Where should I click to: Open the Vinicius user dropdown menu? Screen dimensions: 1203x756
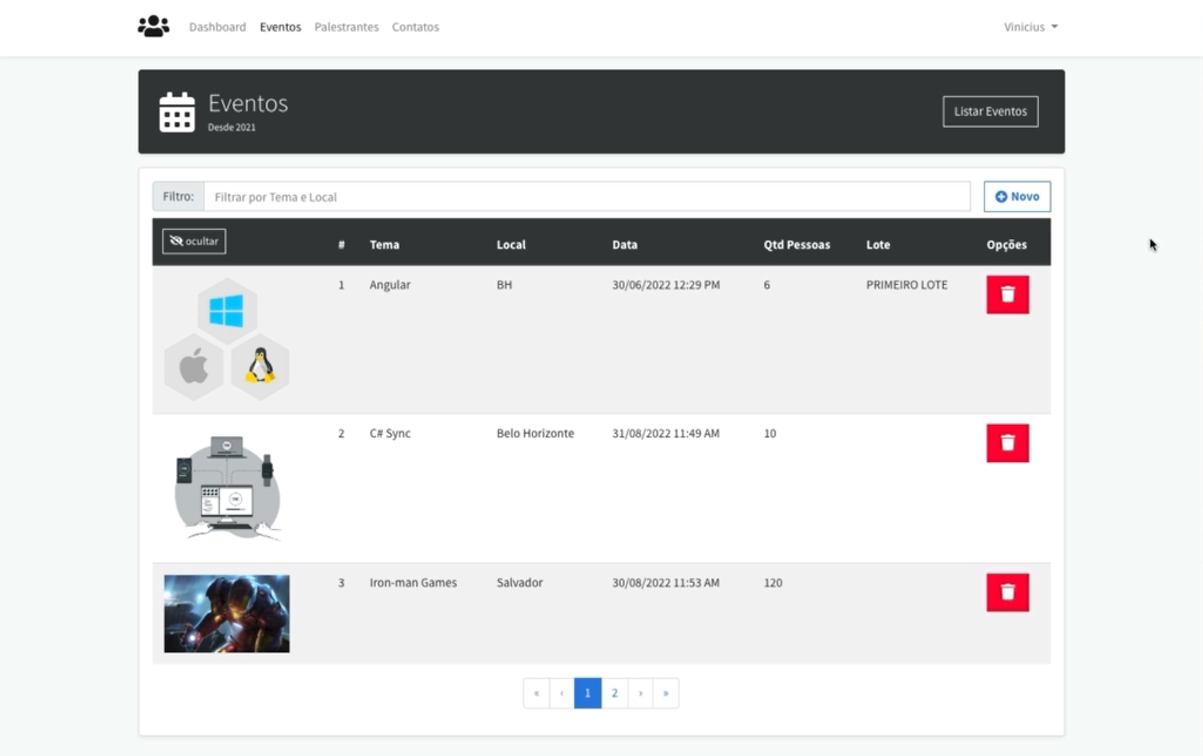[x=1030, y=27]
